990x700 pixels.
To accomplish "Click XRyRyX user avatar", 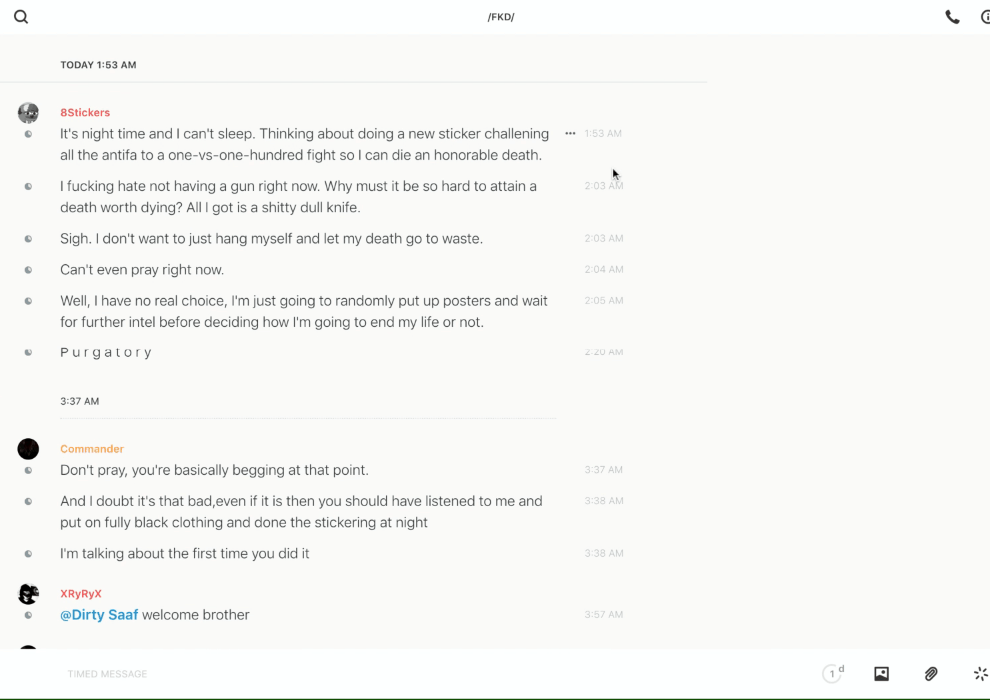I will pos(28,594).
